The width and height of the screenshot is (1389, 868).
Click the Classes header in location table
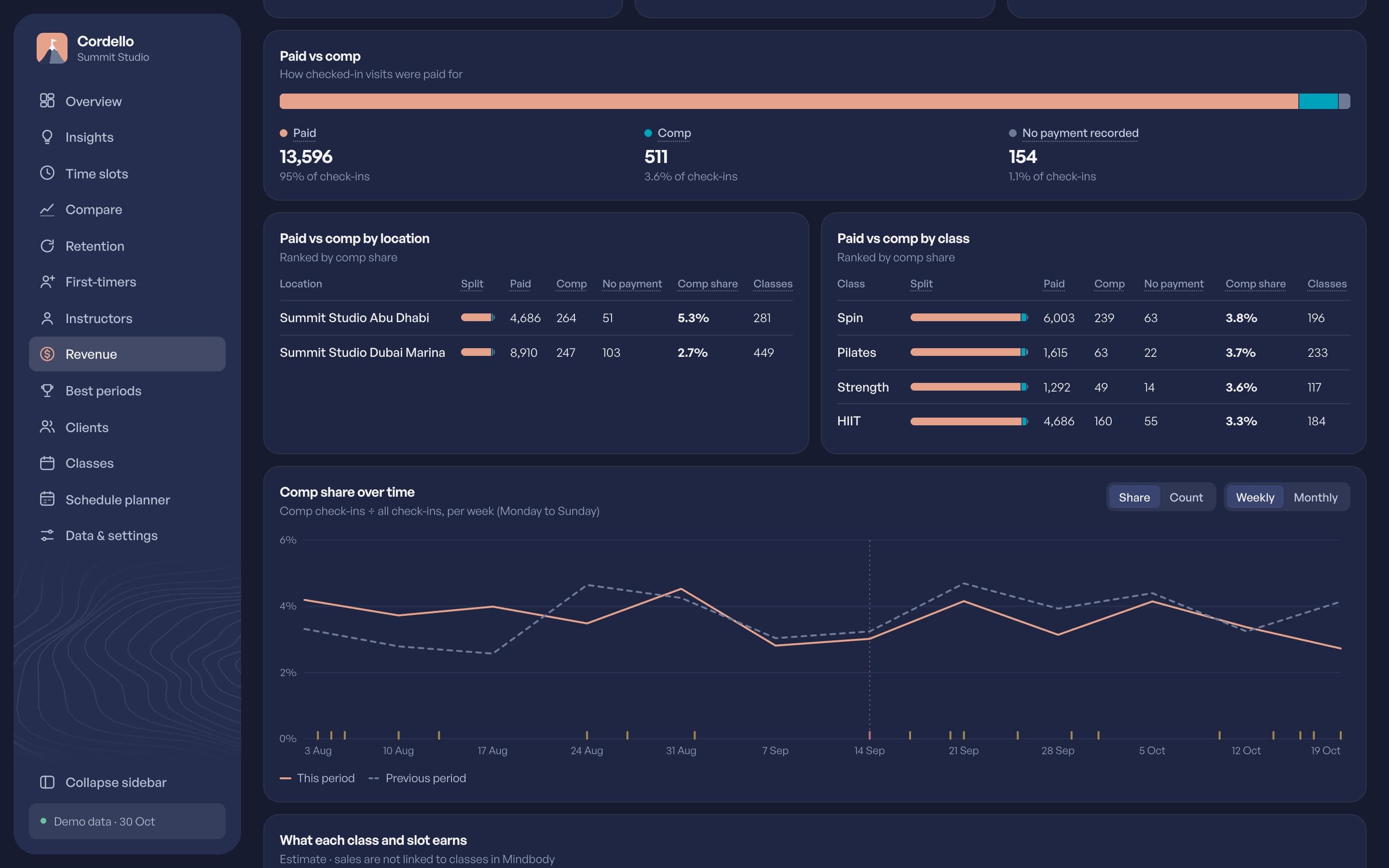tap(773, 284)
